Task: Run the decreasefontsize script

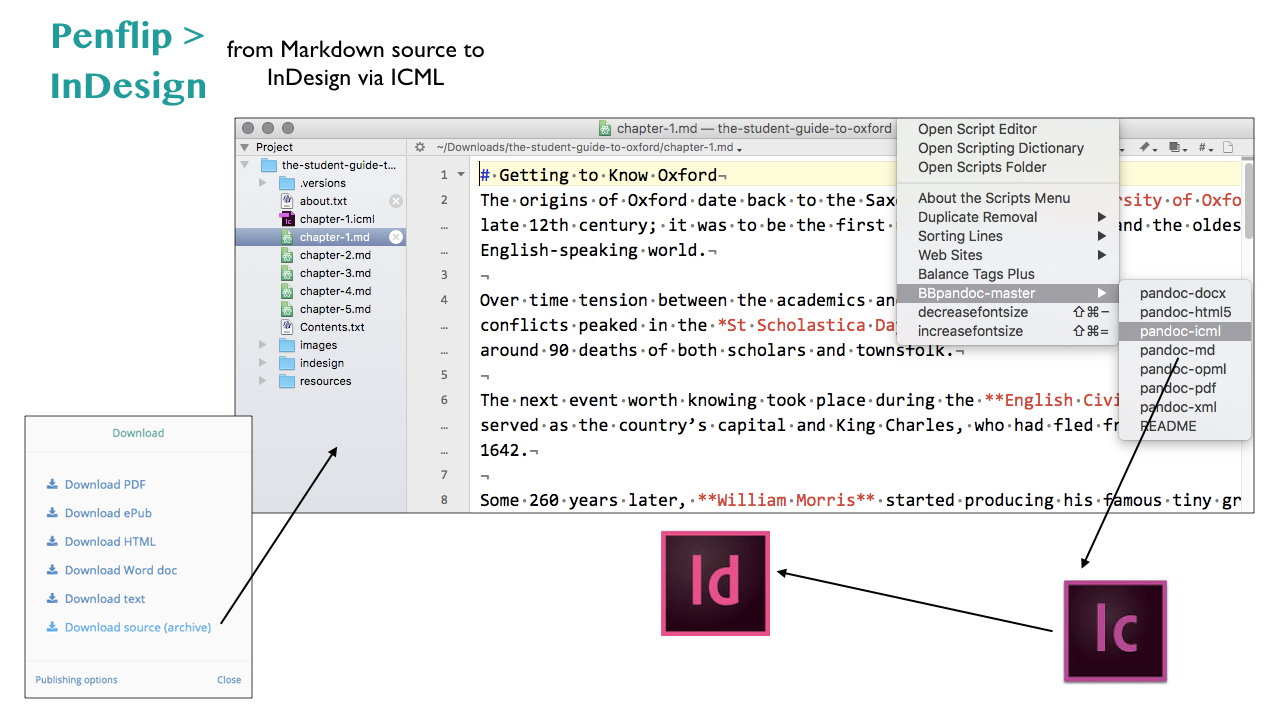Action: pyautogui.click(x=1007, y=312)
